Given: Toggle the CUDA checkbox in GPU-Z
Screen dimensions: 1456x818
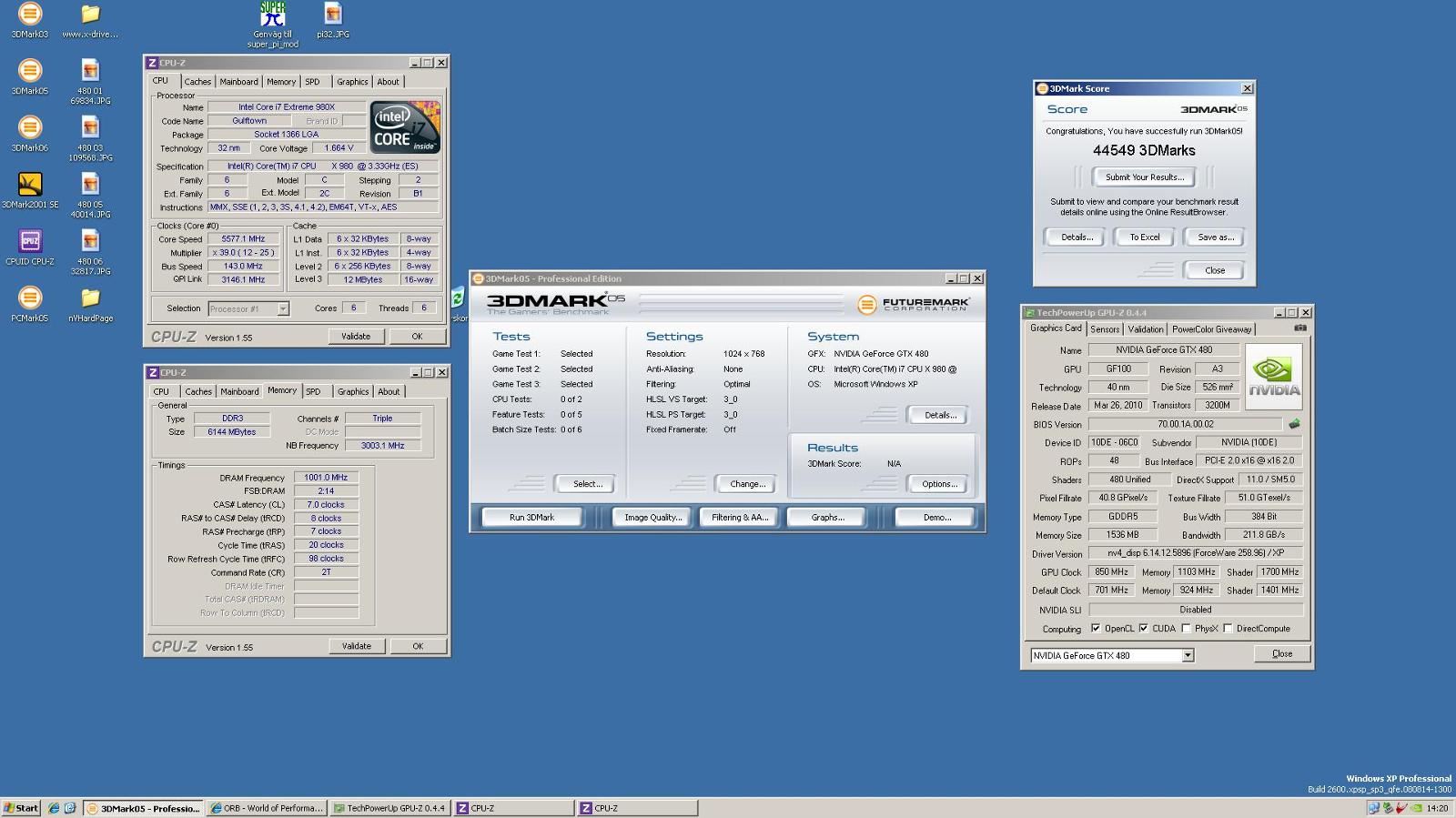Looking at the screenshot, I should (x=1144, y=628).
